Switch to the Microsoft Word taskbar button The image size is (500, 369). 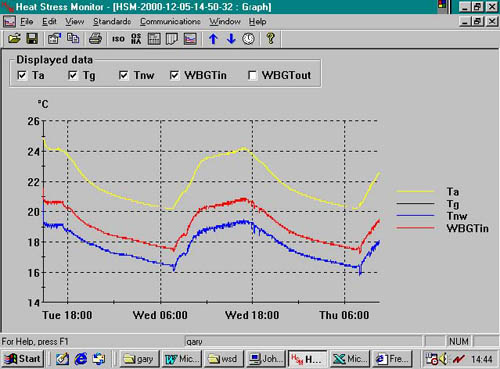point(182,359)
